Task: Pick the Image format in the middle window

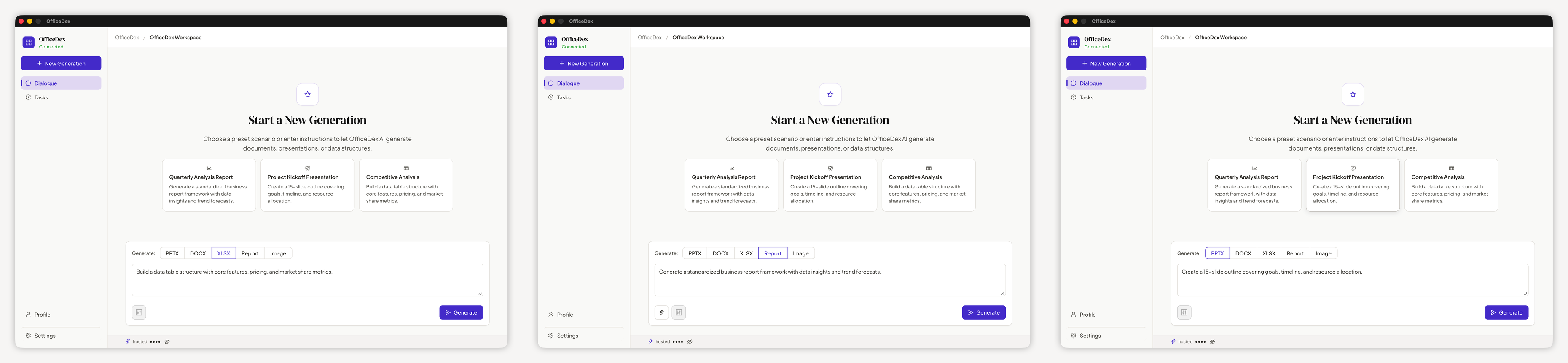Action: [x=801, y=253]
